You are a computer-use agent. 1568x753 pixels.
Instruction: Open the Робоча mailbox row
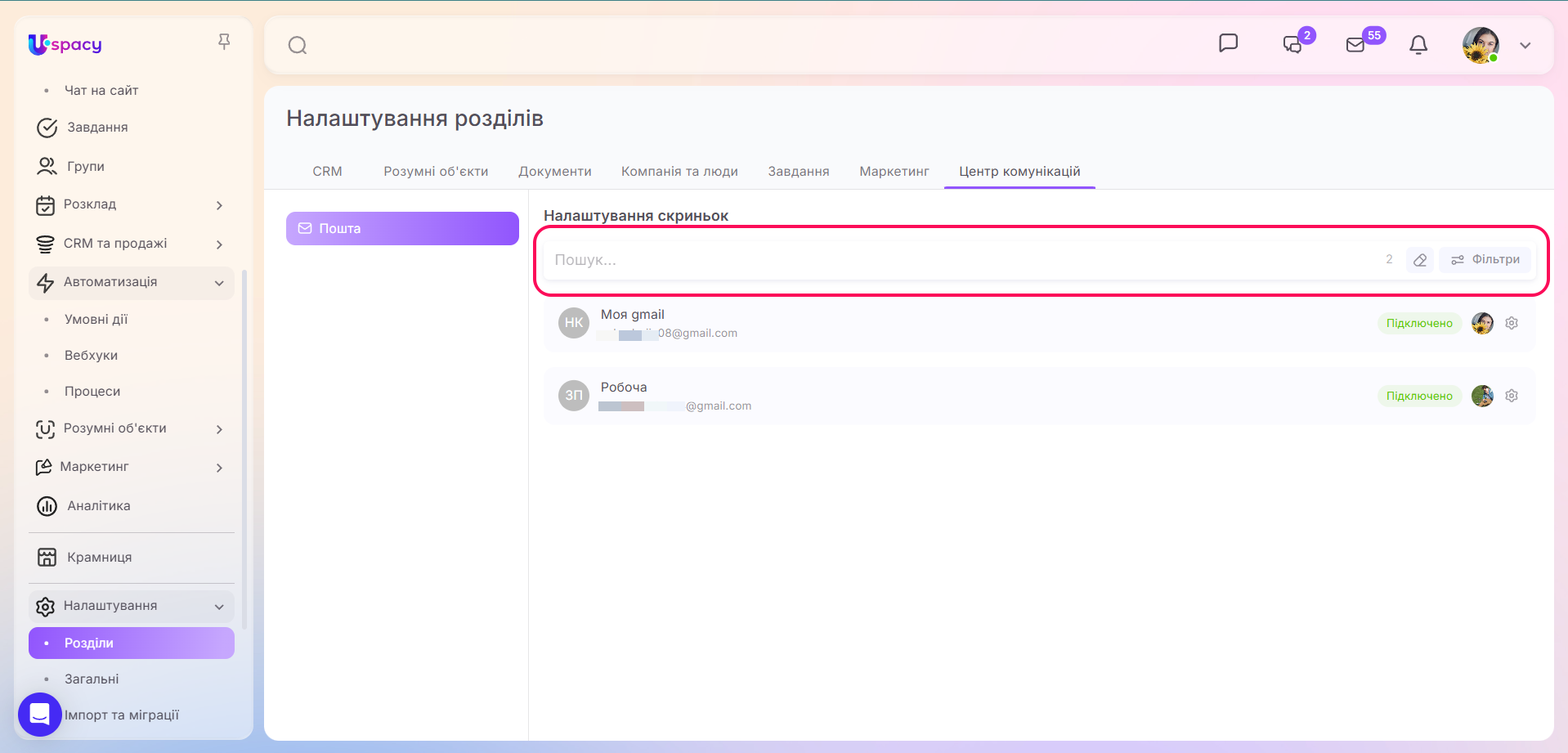[1039, 396]
